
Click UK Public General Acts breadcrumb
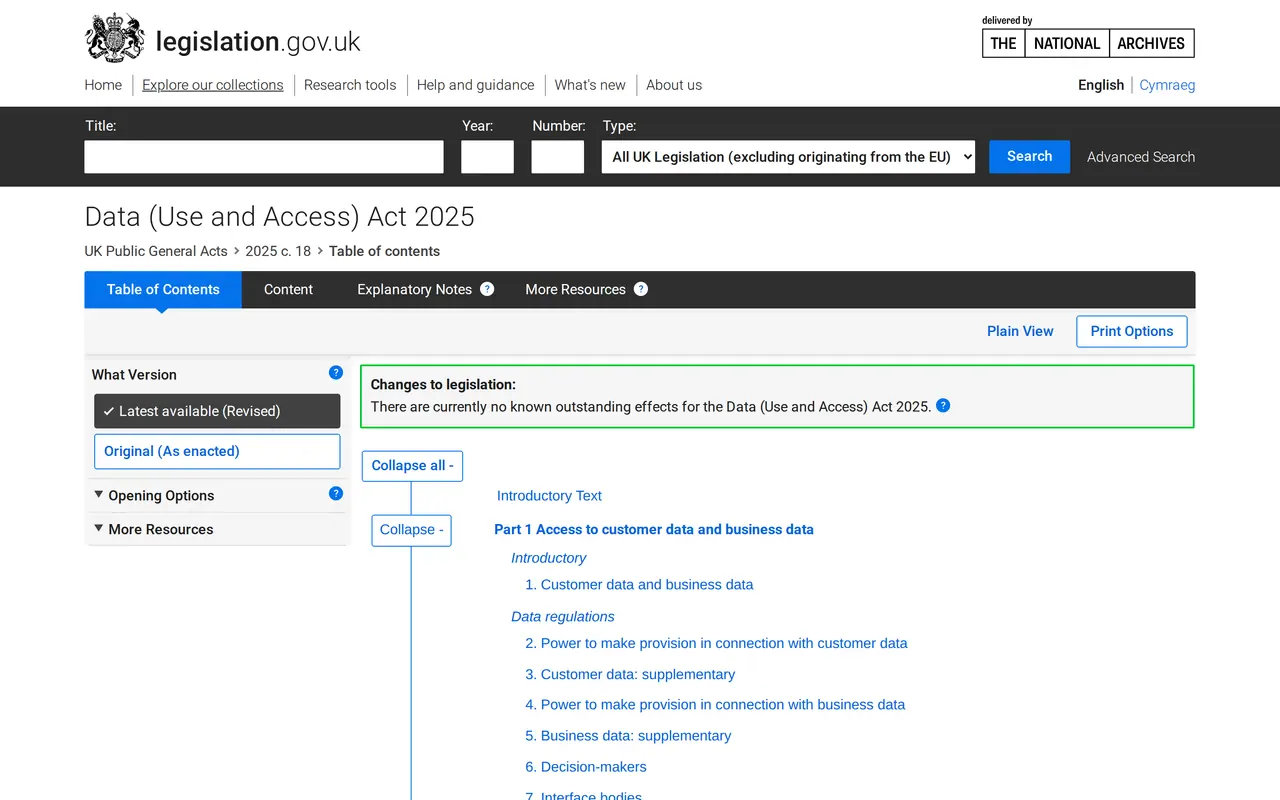156,251
